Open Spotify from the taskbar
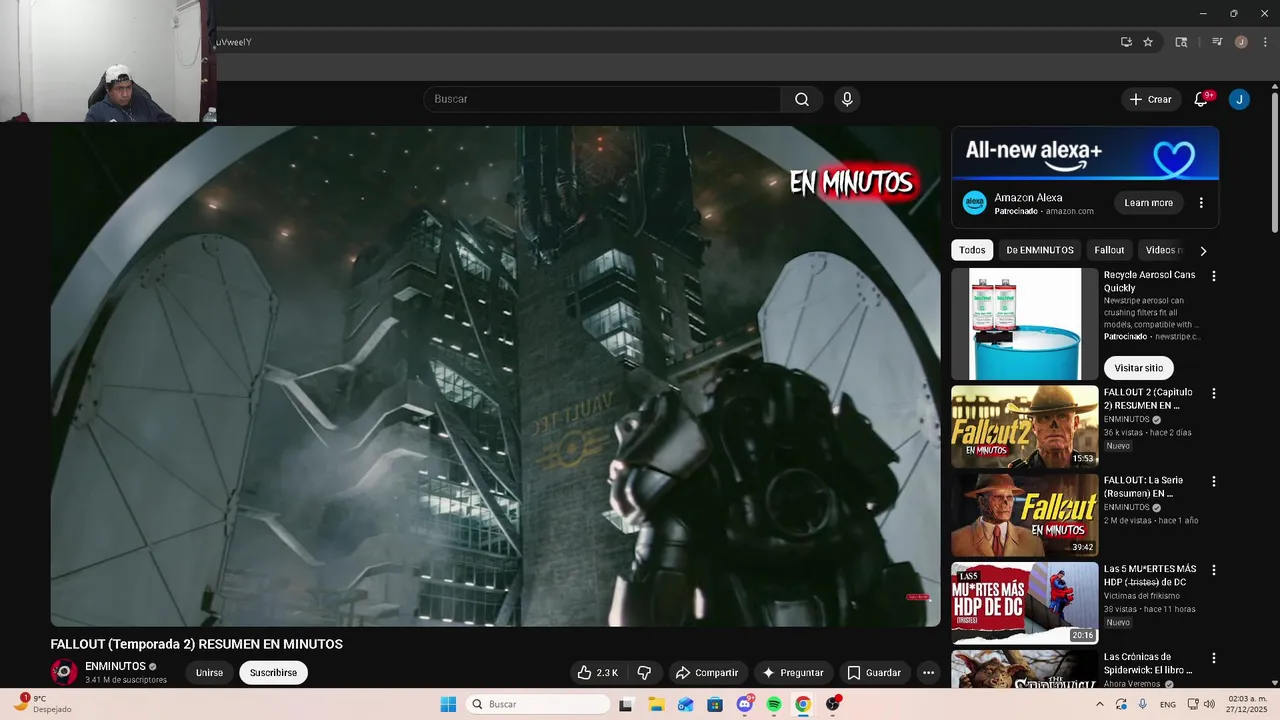Screen dimensions: 1280x720 point(774,704)
